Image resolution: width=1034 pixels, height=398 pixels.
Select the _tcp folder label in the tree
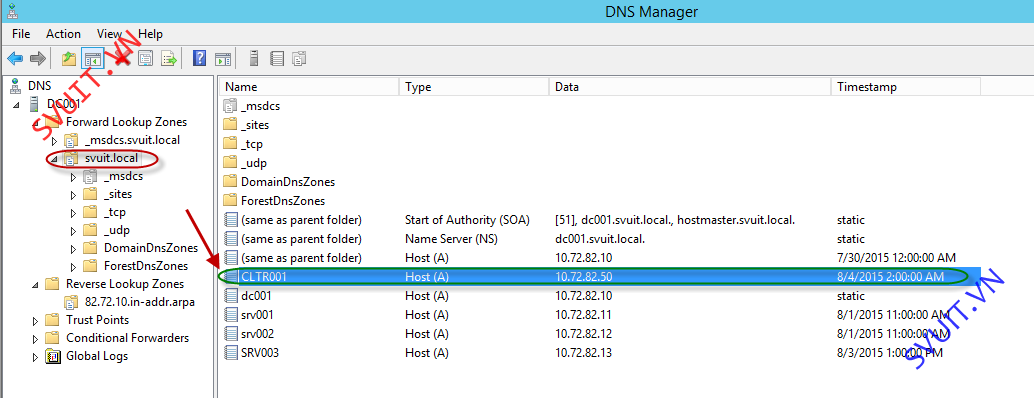coord(115,212)
